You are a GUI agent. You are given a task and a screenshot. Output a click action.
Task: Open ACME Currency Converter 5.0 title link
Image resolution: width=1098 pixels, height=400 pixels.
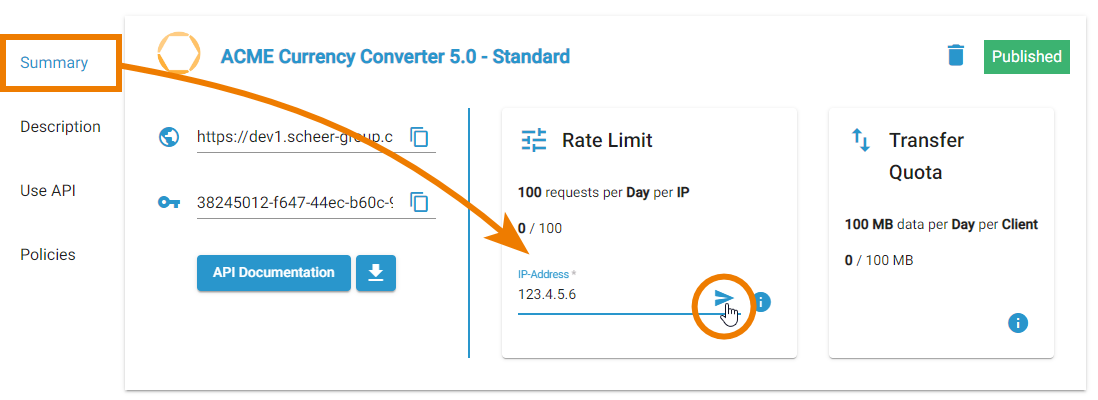tap(395, 57)
